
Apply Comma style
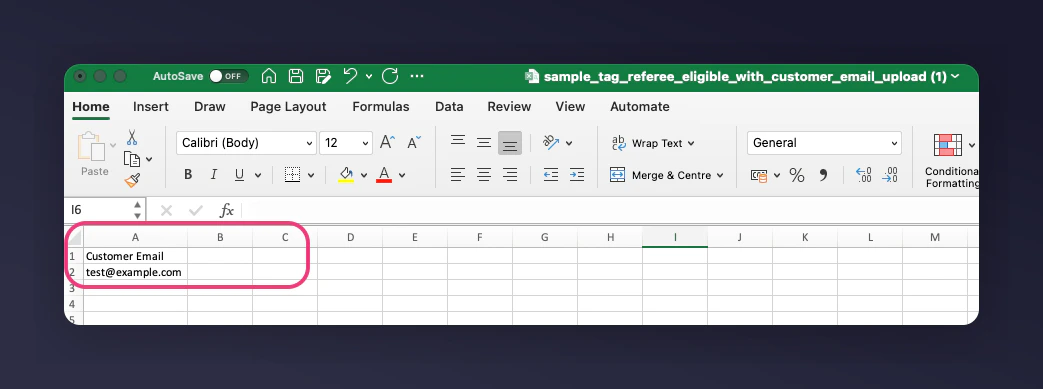(x=823, y=176)
